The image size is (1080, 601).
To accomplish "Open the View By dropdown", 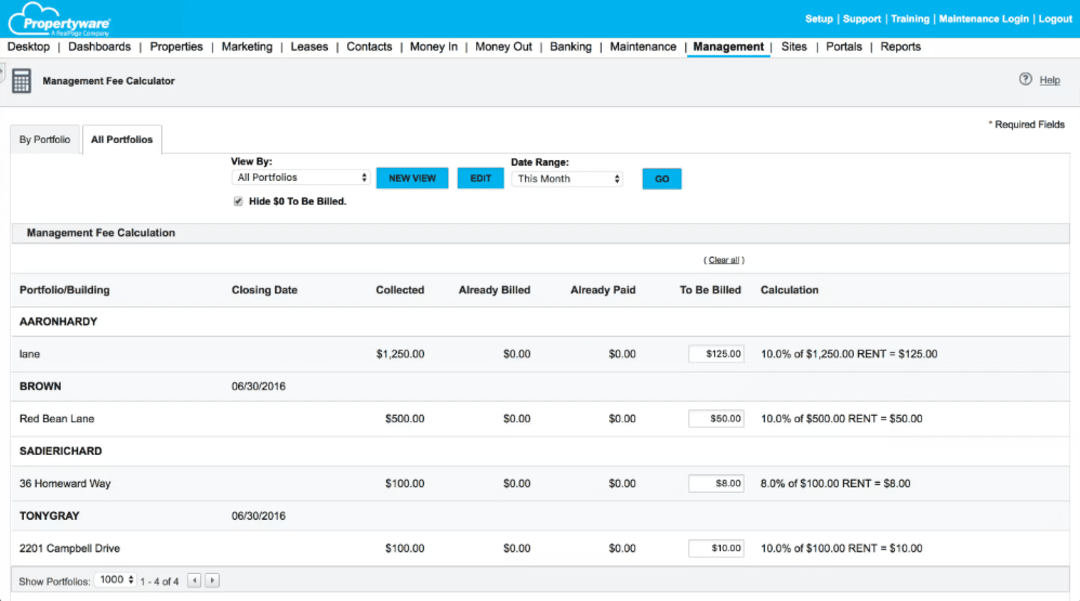I will tap(300, 176).
